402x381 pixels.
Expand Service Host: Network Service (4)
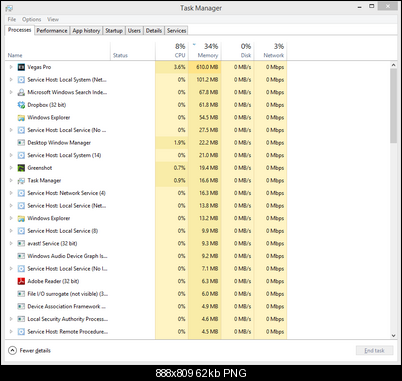pos(11,193)
